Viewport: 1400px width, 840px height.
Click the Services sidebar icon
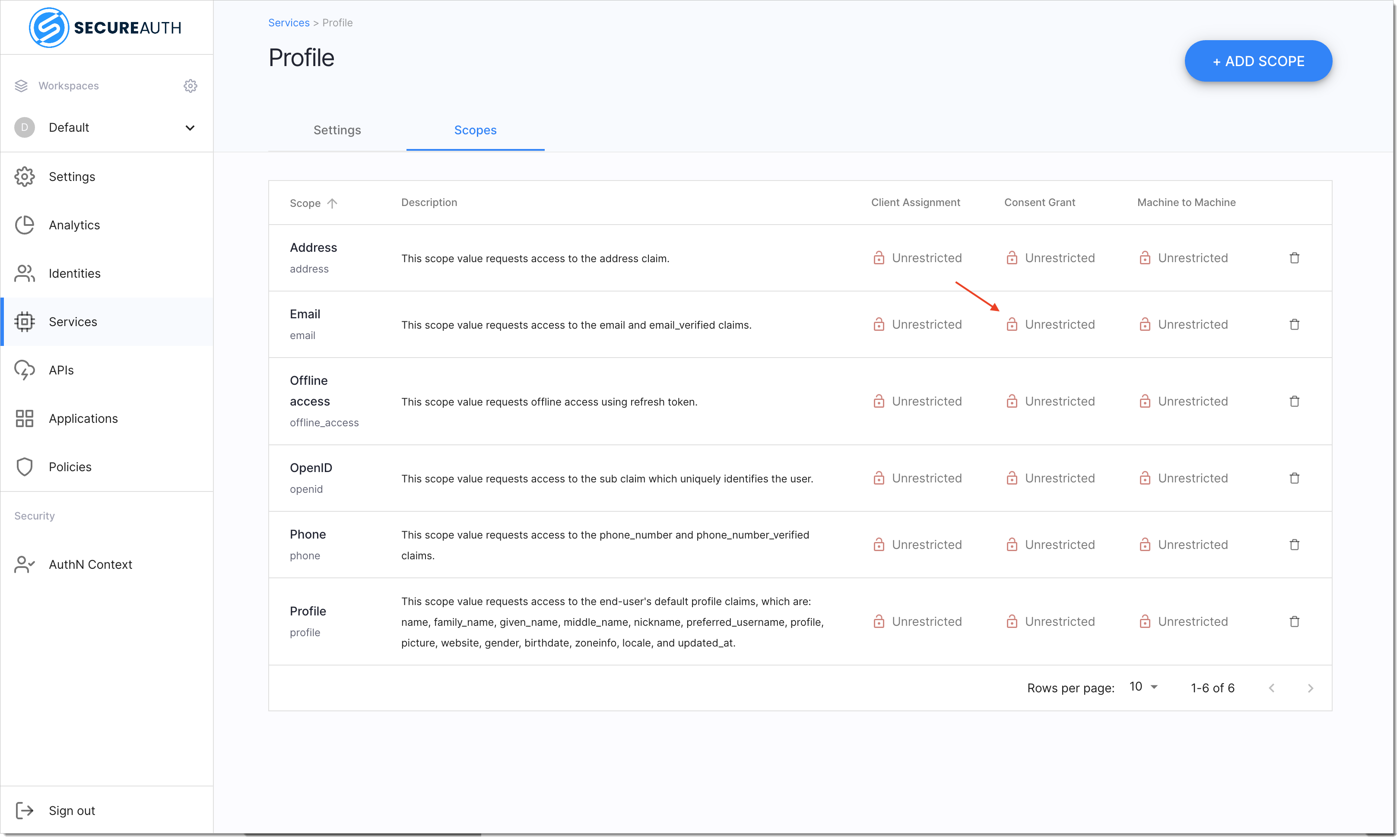coord(25,321)
